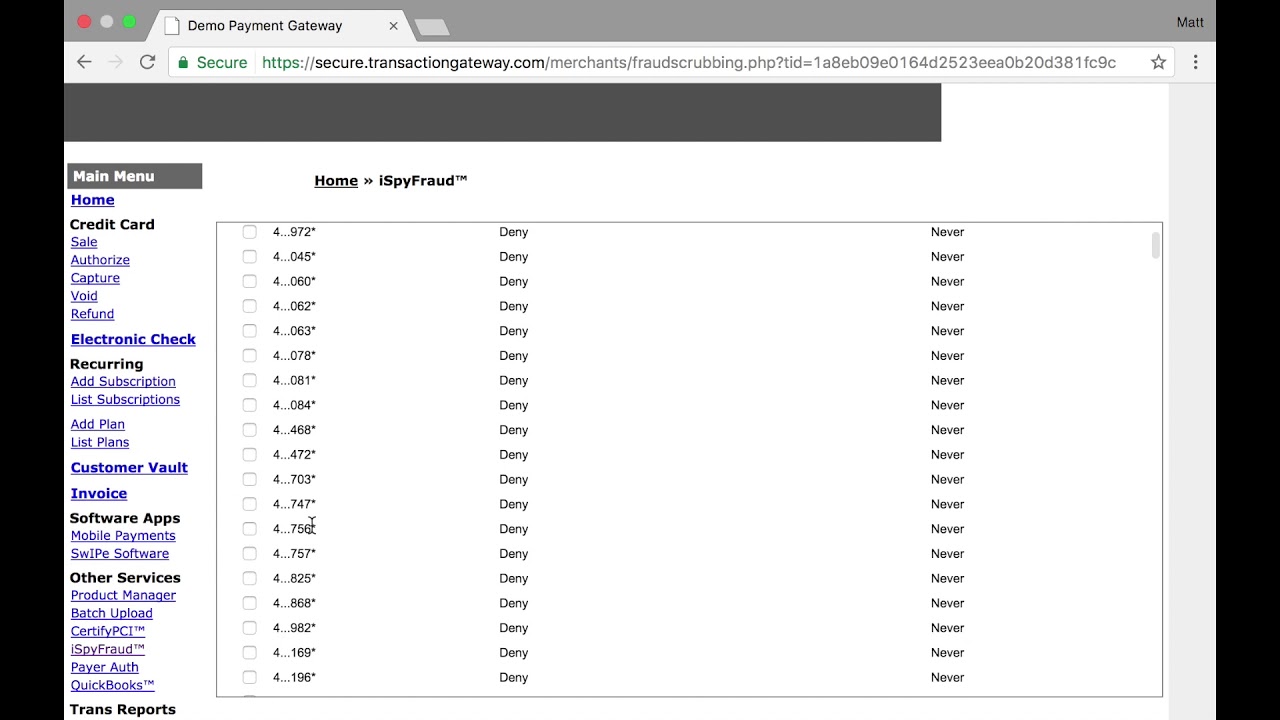This screenshot has width=1280, height=720.
Task: Open the Credit Card Sale link
Action: click(84, 242)
